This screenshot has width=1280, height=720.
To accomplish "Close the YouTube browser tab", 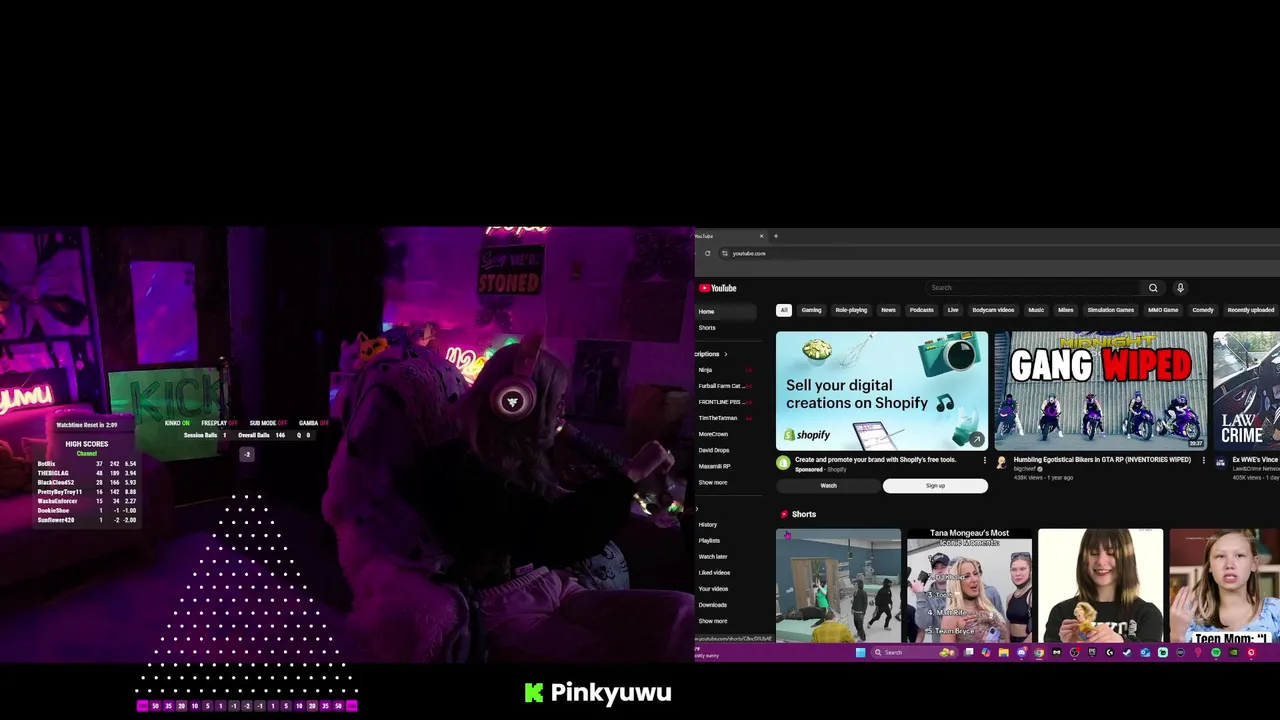I will pos(761,236).
